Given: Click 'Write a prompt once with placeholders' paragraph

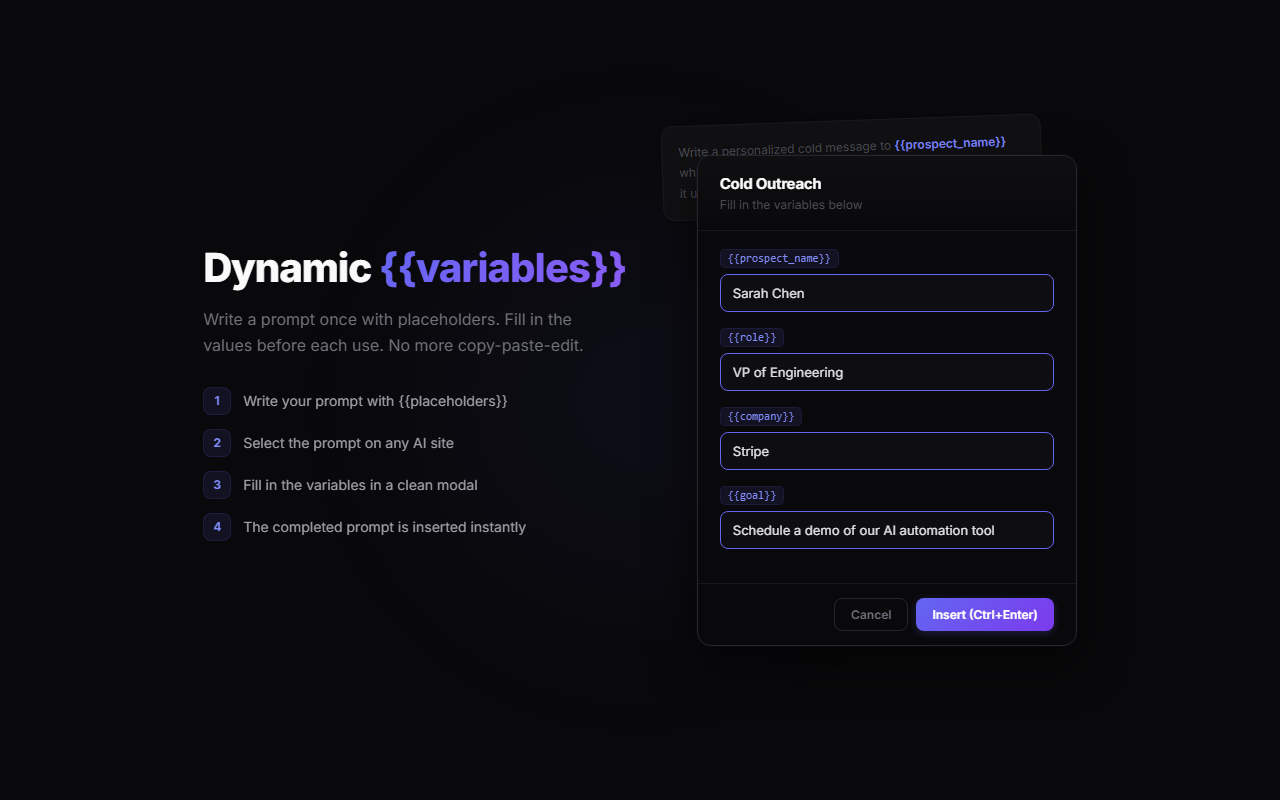Looking at the screenshot, I should 393,333.
